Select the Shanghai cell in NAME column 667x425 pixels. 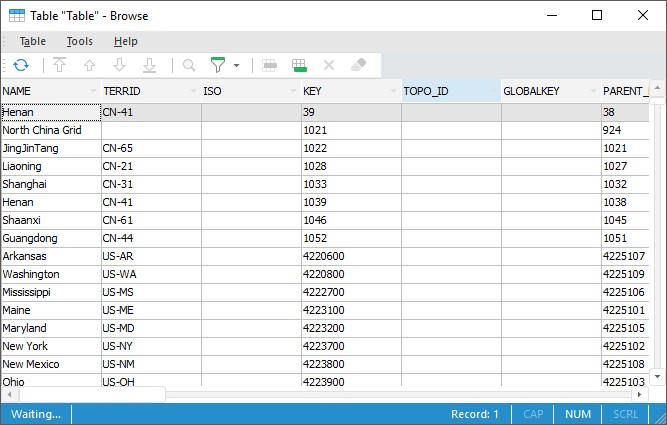50,184
